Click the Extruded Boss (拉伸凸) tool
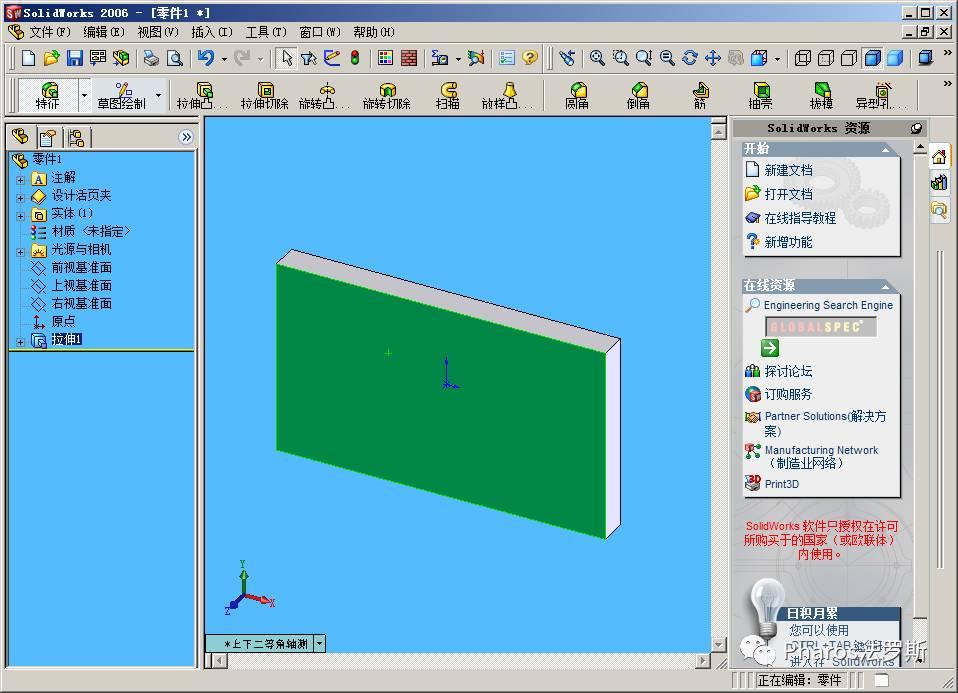958x693 pixels. pos(203,96)
